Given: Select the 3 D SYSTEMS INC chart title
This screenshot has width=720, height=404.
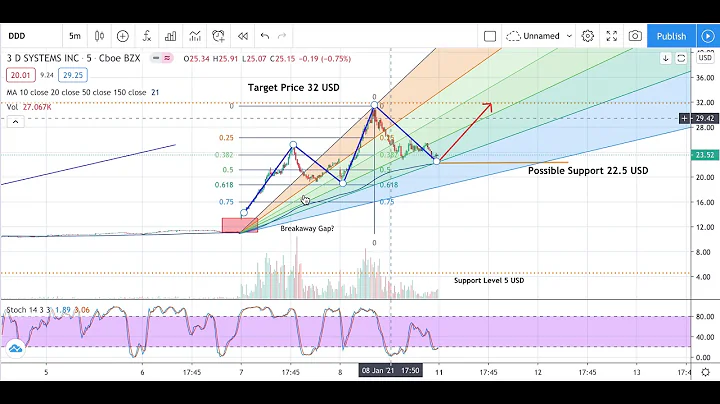Looking at the screenshot, I should (x=73, y=58).
